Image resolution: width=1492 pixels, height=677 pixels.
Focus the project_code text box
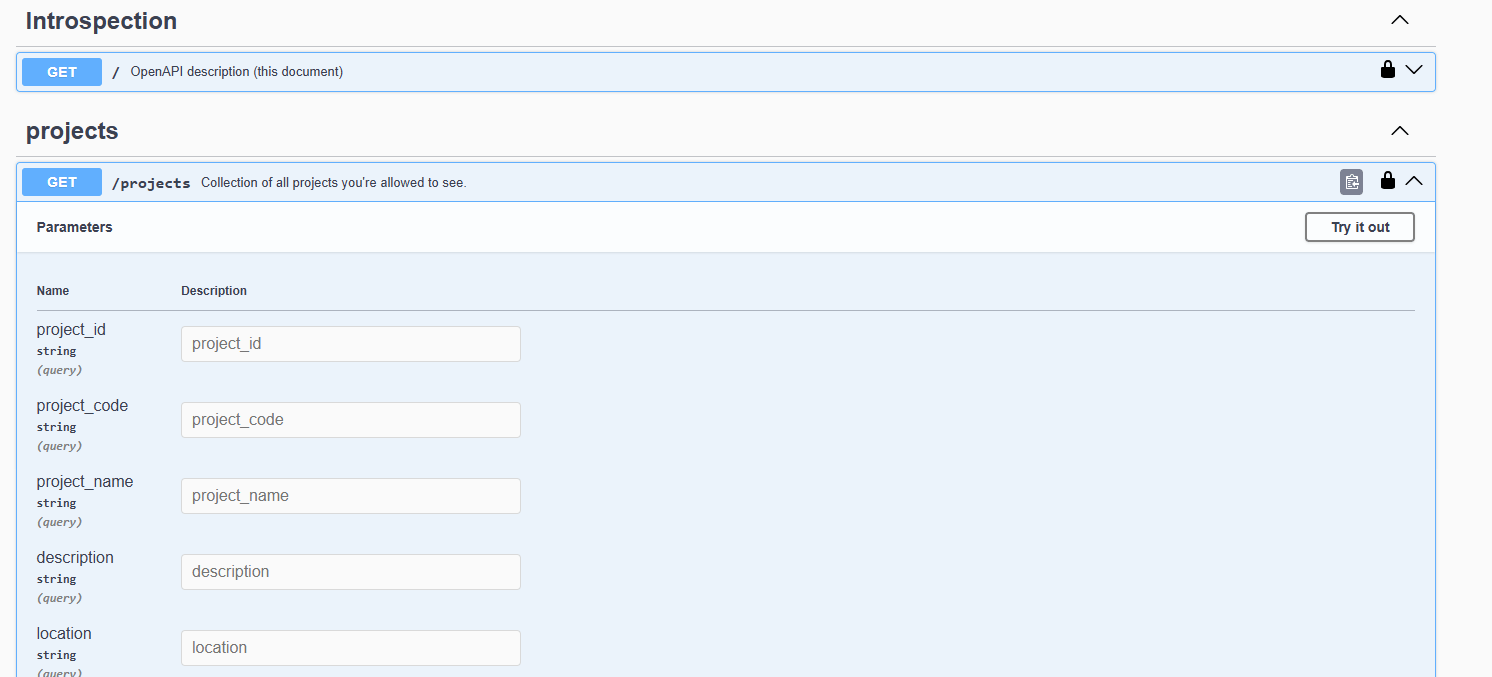coord(350,420)
